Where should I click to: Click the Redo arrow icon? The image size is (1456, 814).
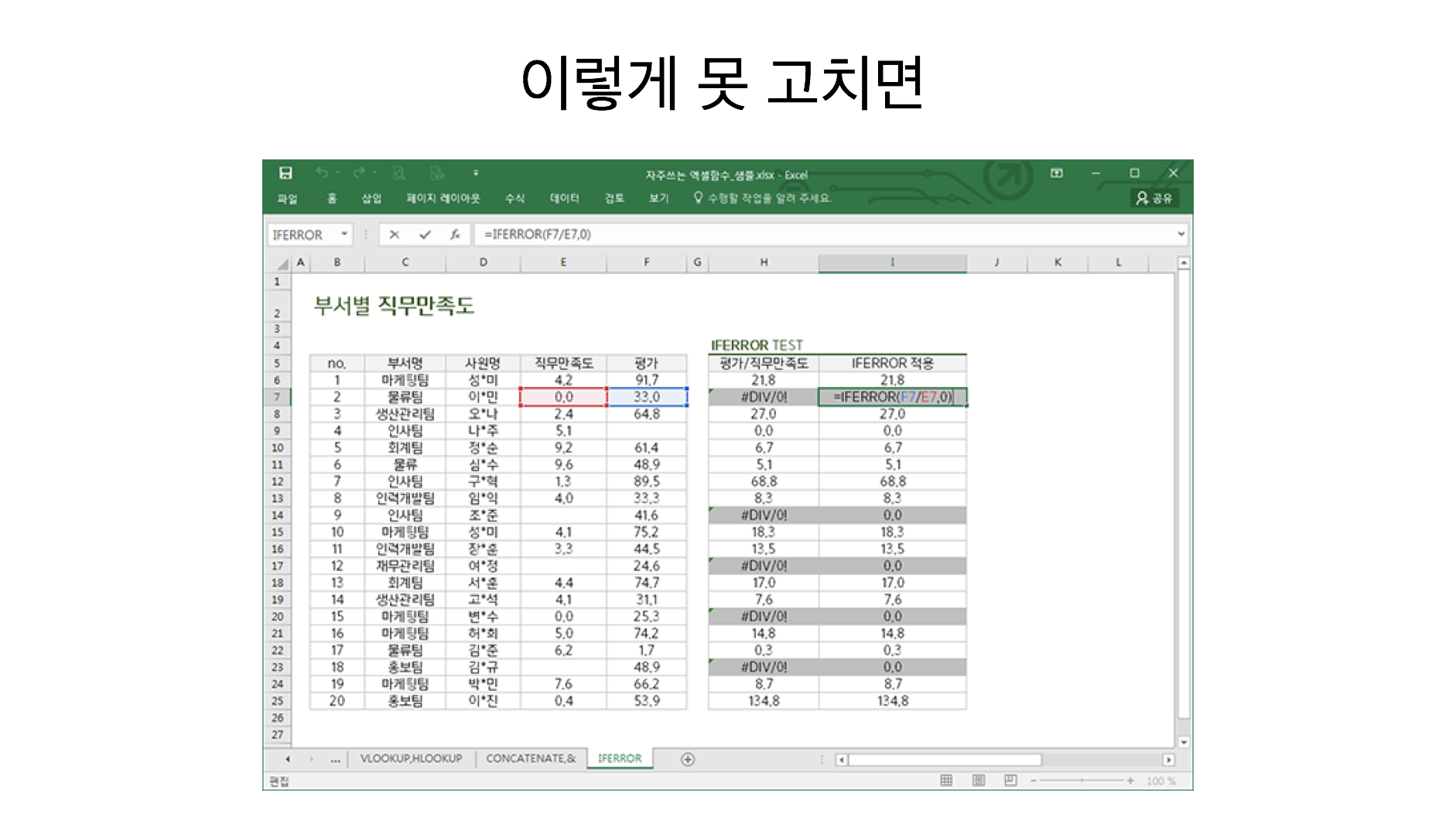(358, 173)
